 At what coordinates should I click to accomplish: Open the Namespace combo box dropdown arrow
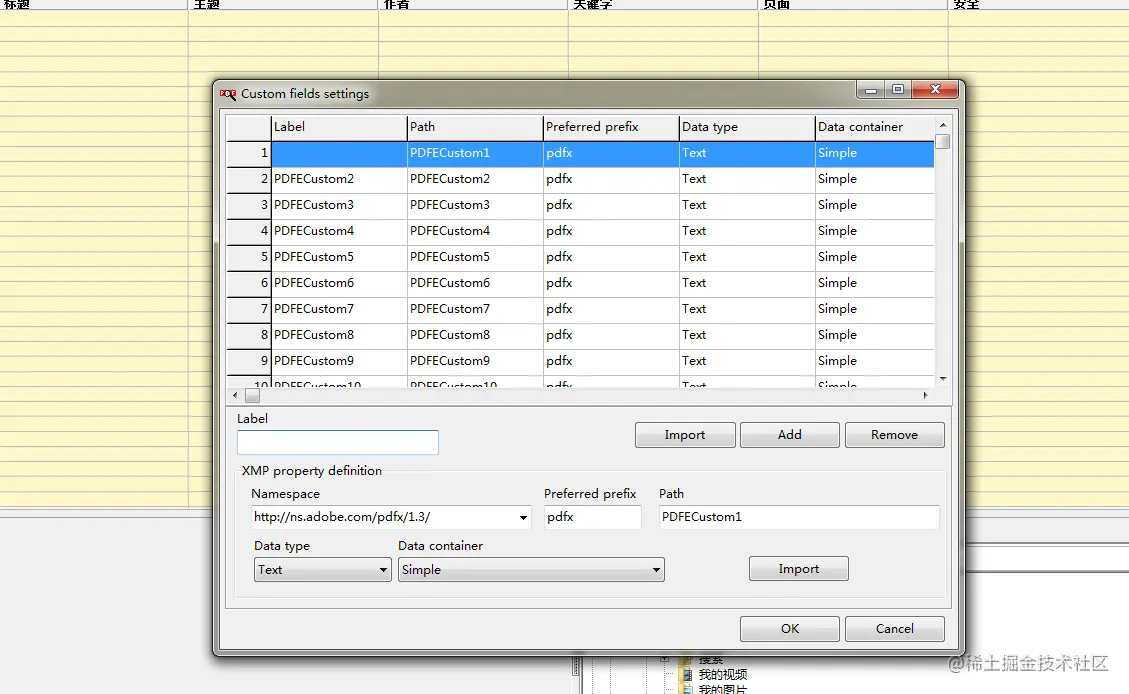pos(523,518)
